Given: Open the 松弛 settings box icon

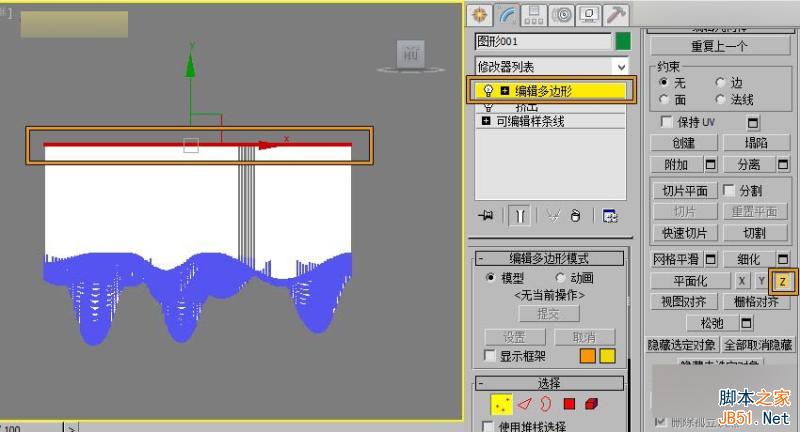Looking at the screenshot, I should (746, 323).
